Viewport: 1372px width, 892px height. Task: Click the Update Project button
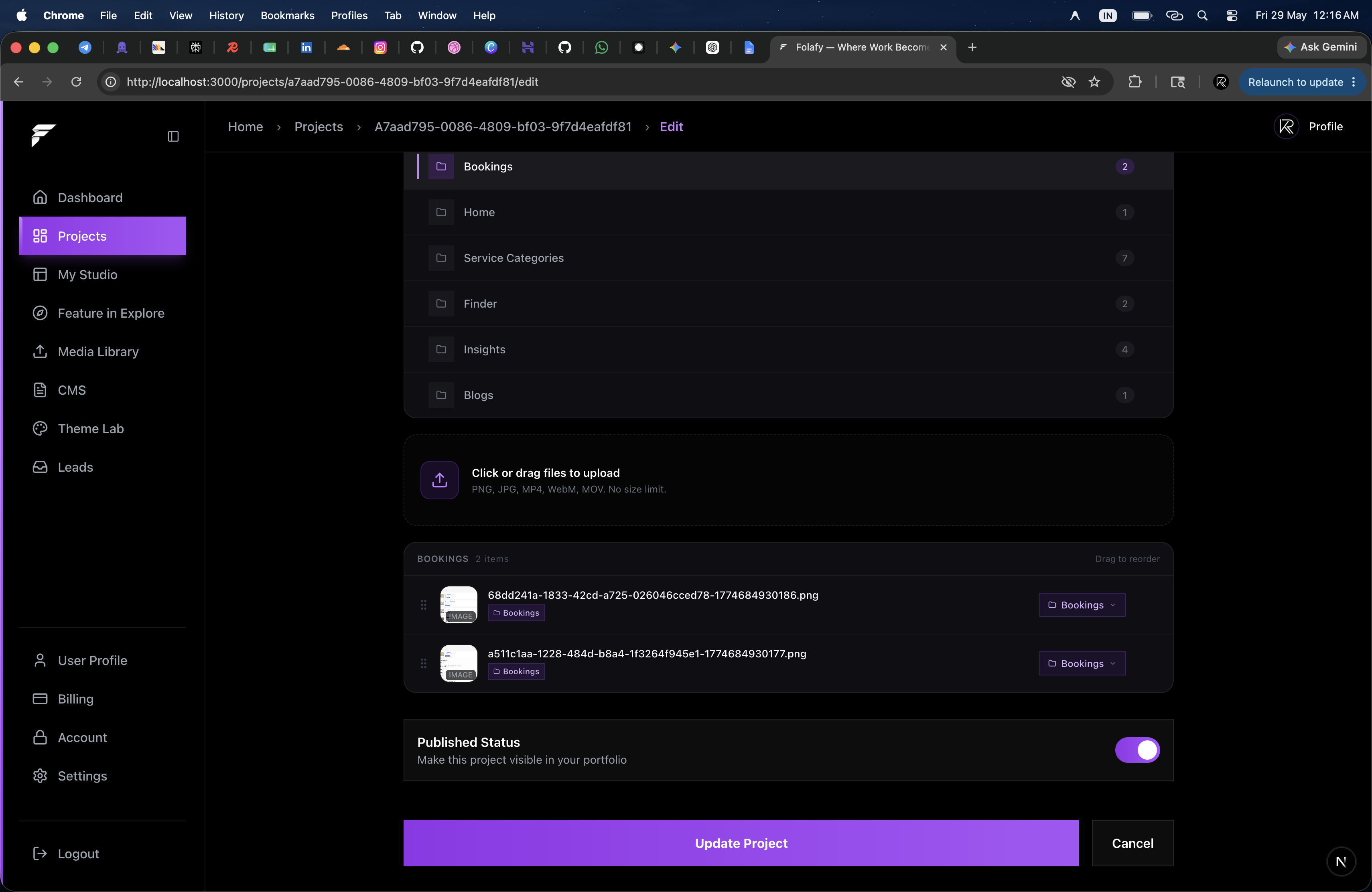click(741, 843)
